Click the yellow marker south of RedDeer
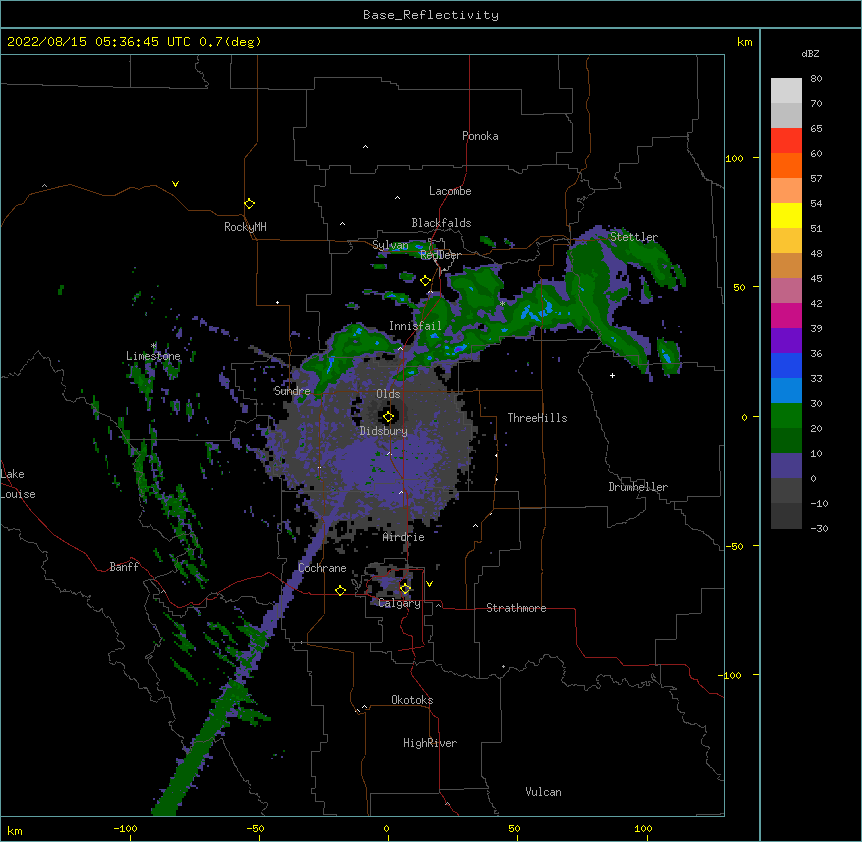The width and height of the screenshot is (862, 842). pyautogui.click(x=425, y=281)
